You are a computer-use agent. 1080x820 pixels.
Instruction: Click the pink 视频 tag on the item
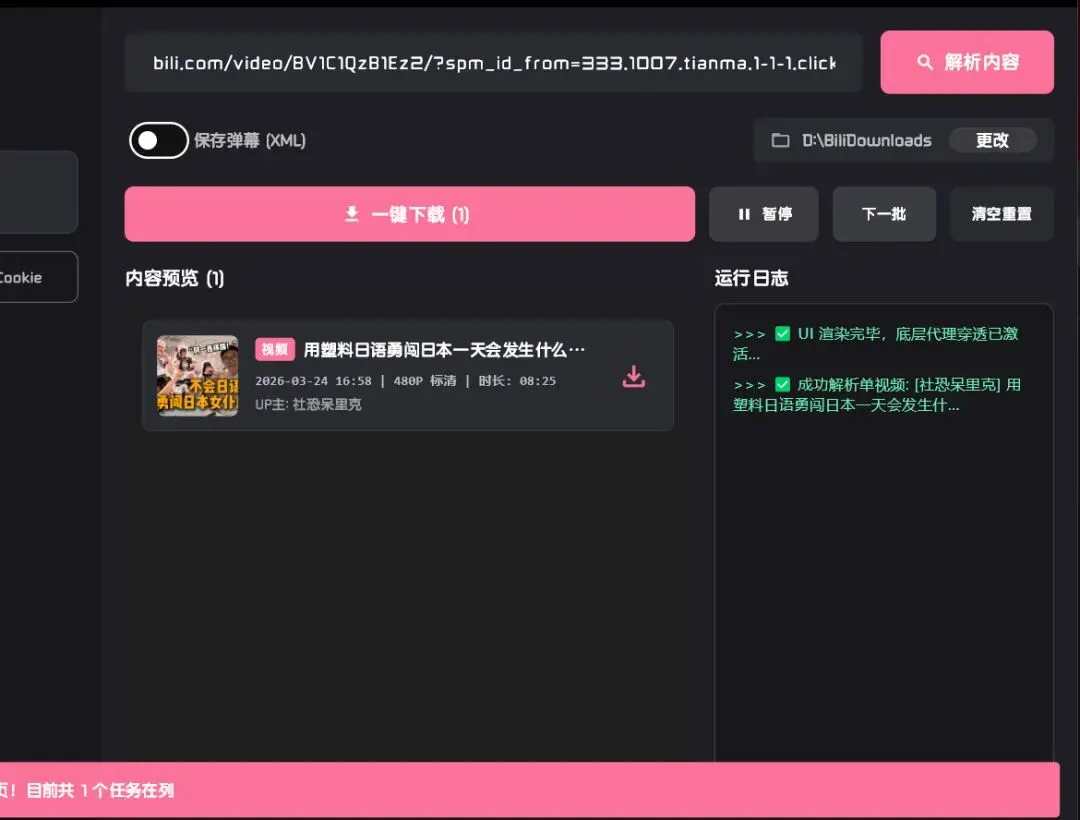[x=275, y=350]
